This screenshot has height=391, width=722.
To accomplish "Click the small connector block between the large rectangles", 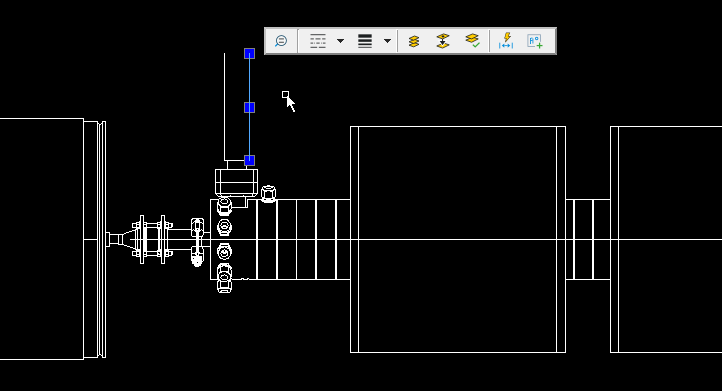I will tap(588, 239).
